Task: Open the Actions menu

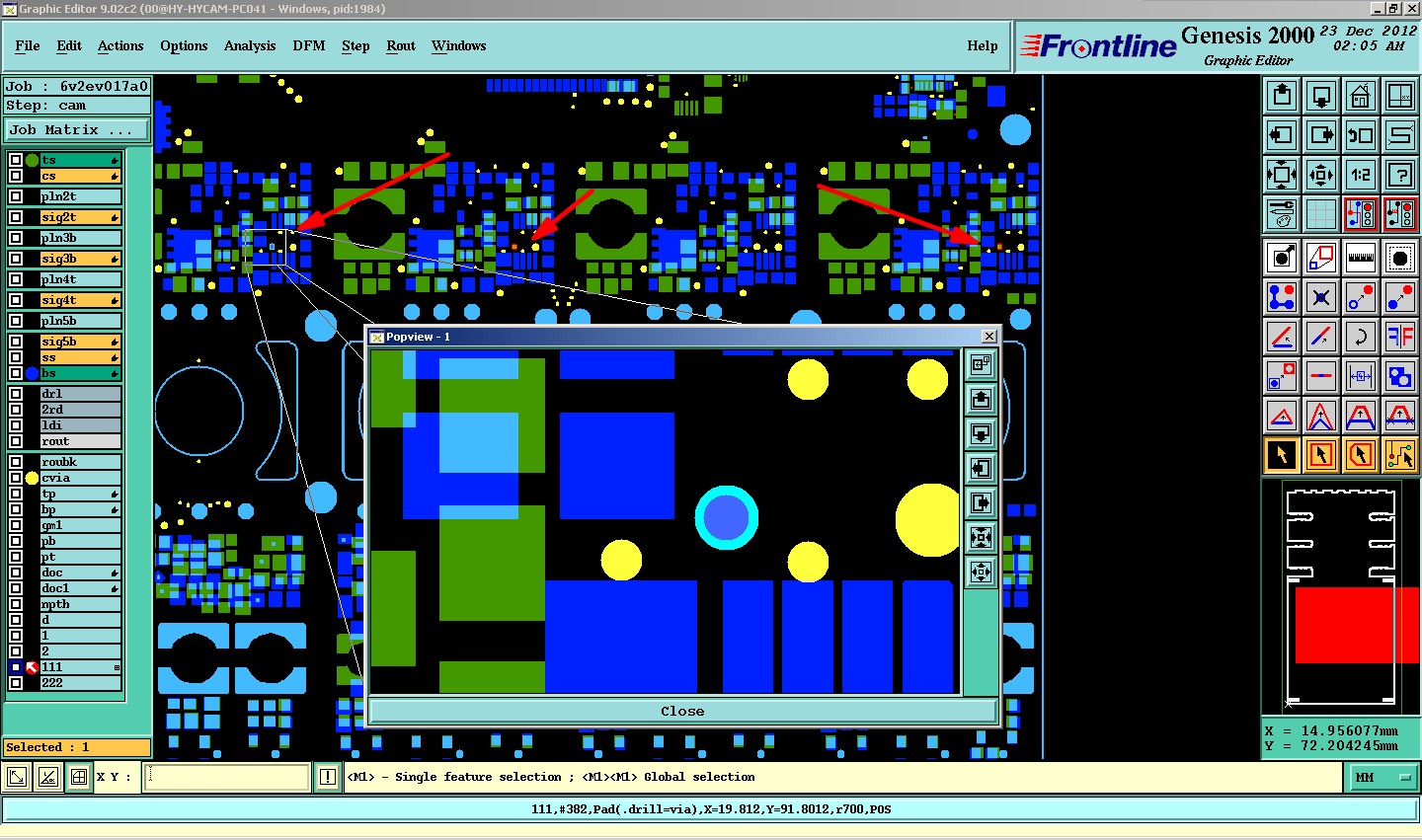Action: [x=120, y=45]
